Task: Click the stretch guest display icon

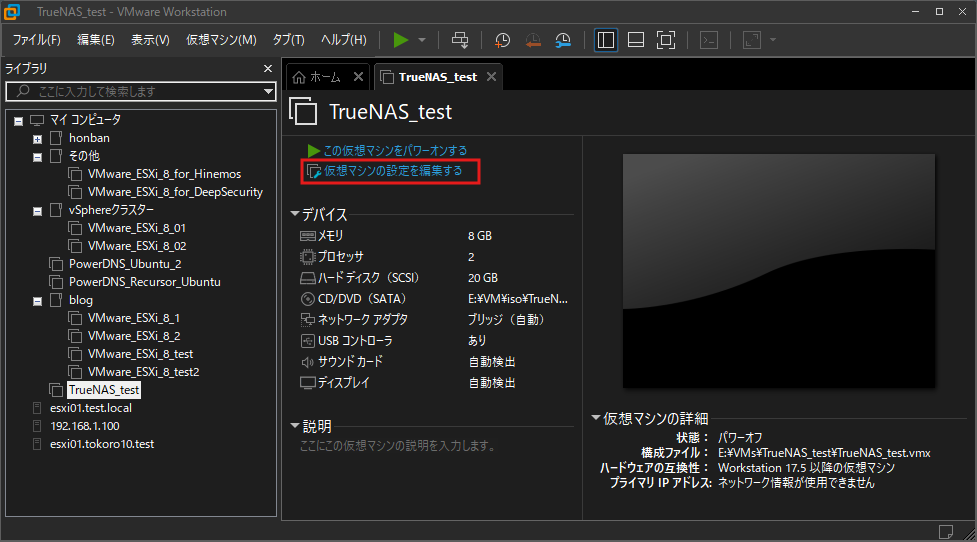Action: [x=752, y=40]
